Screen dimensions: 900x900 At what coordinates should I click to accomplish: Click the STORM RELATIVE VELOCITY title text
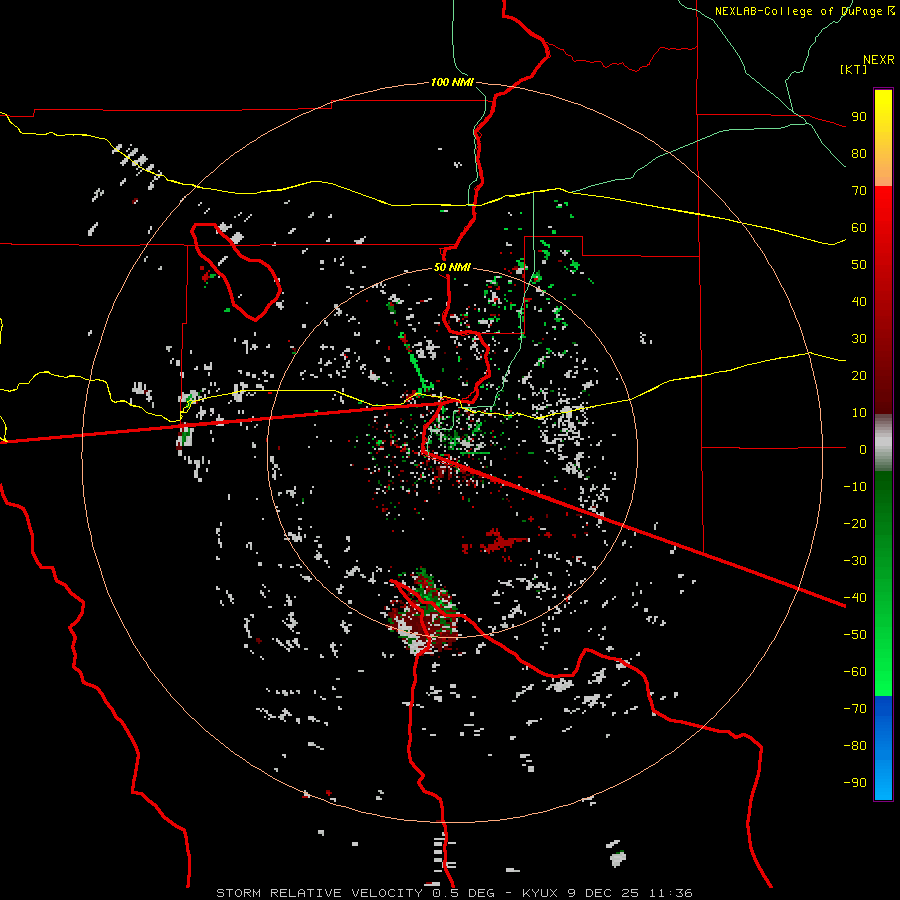point(319,893)
